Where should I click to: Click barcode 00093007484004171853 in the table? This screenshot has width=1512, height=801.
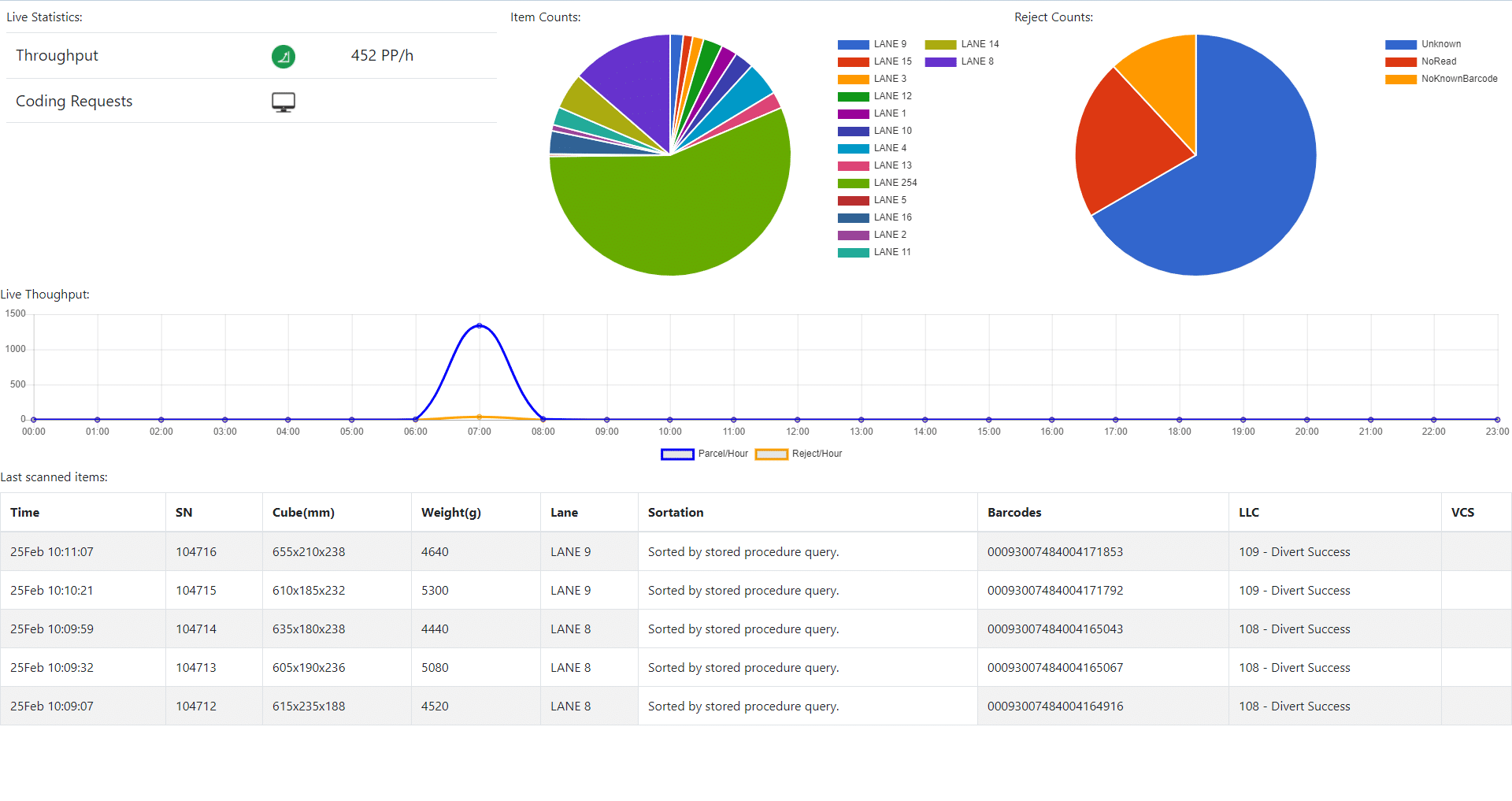coord(1055,551)
